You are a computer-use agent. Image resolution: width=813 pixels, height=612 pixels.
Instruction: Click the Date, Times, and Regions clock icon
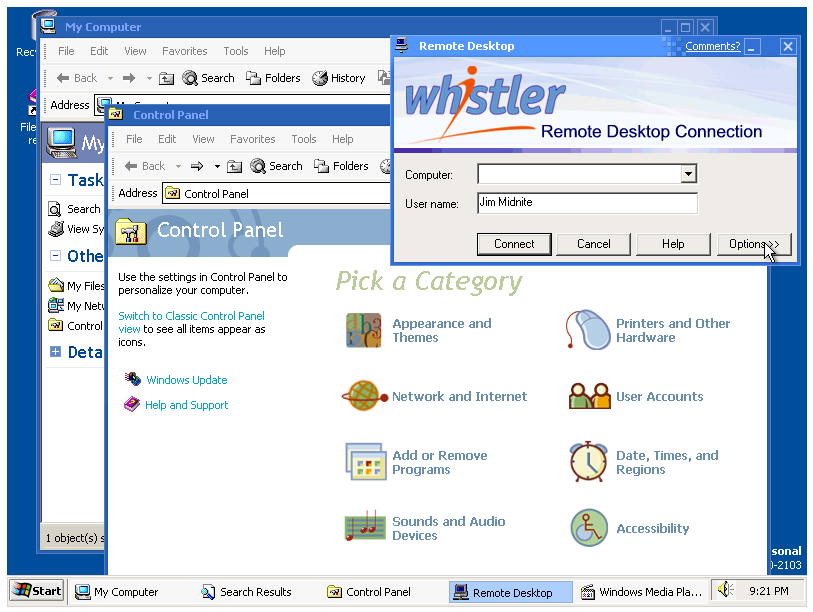[589, 462]
